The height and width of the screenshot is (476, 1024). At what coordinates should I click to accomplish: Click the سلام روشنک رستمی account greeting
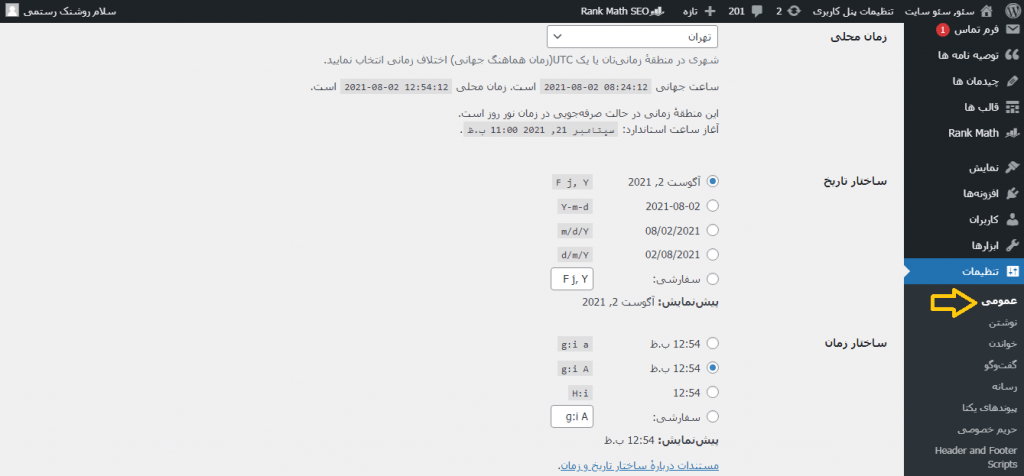pos(69,11)
